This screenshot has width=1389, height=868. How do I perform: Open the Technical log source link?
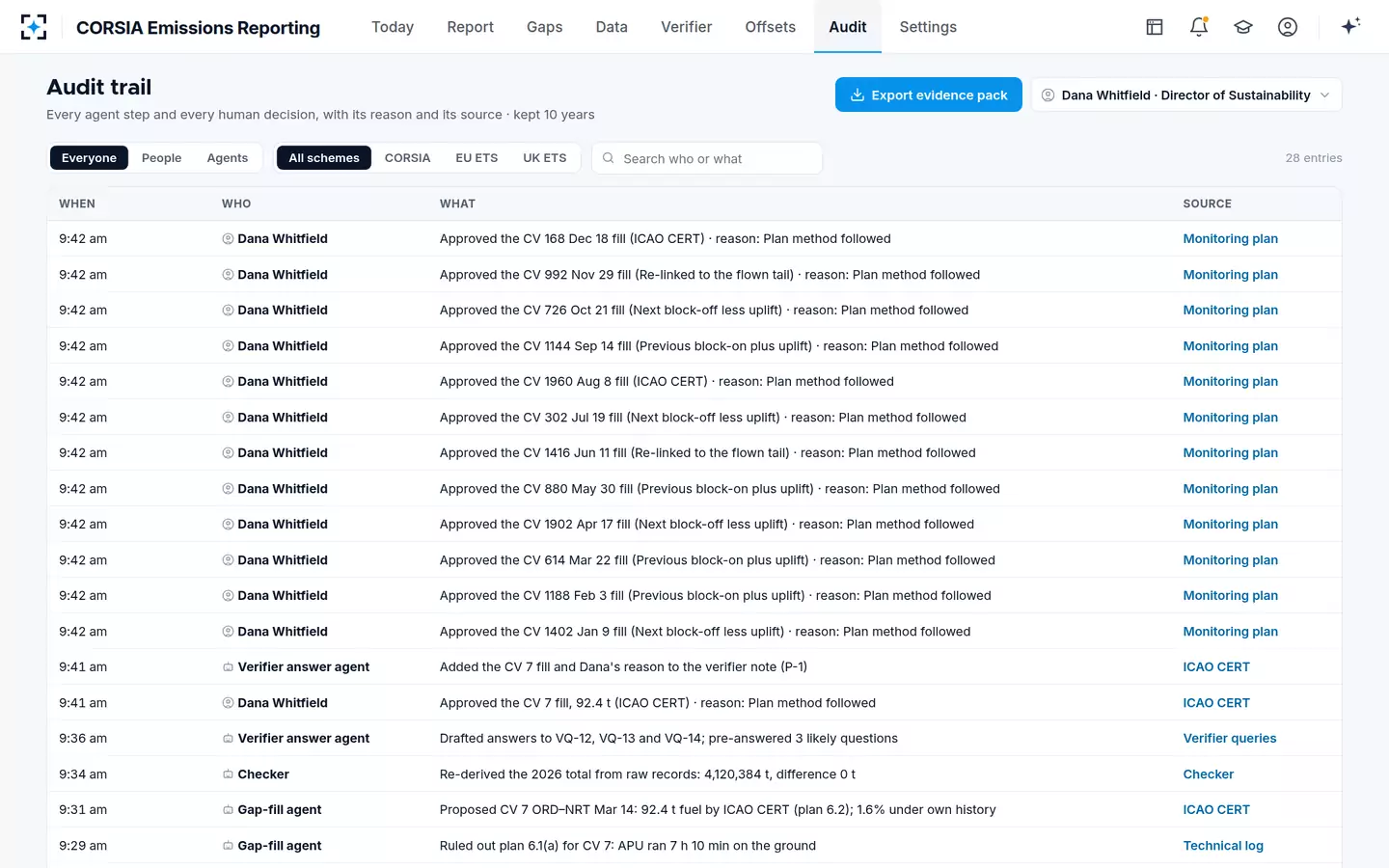[1223, 846]
